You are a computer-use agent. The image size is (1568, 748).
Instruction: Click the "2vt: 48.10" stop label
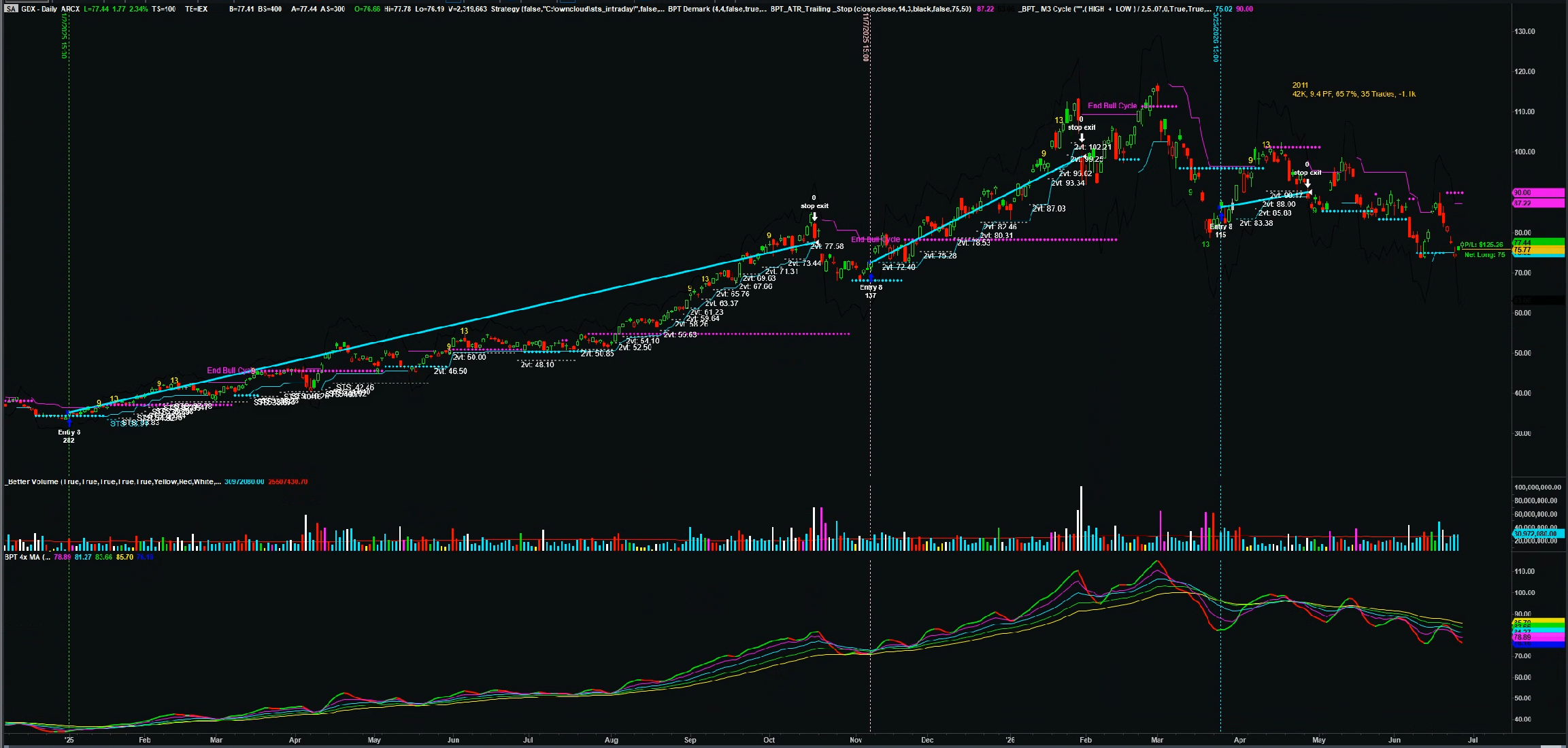click(537, 364)
